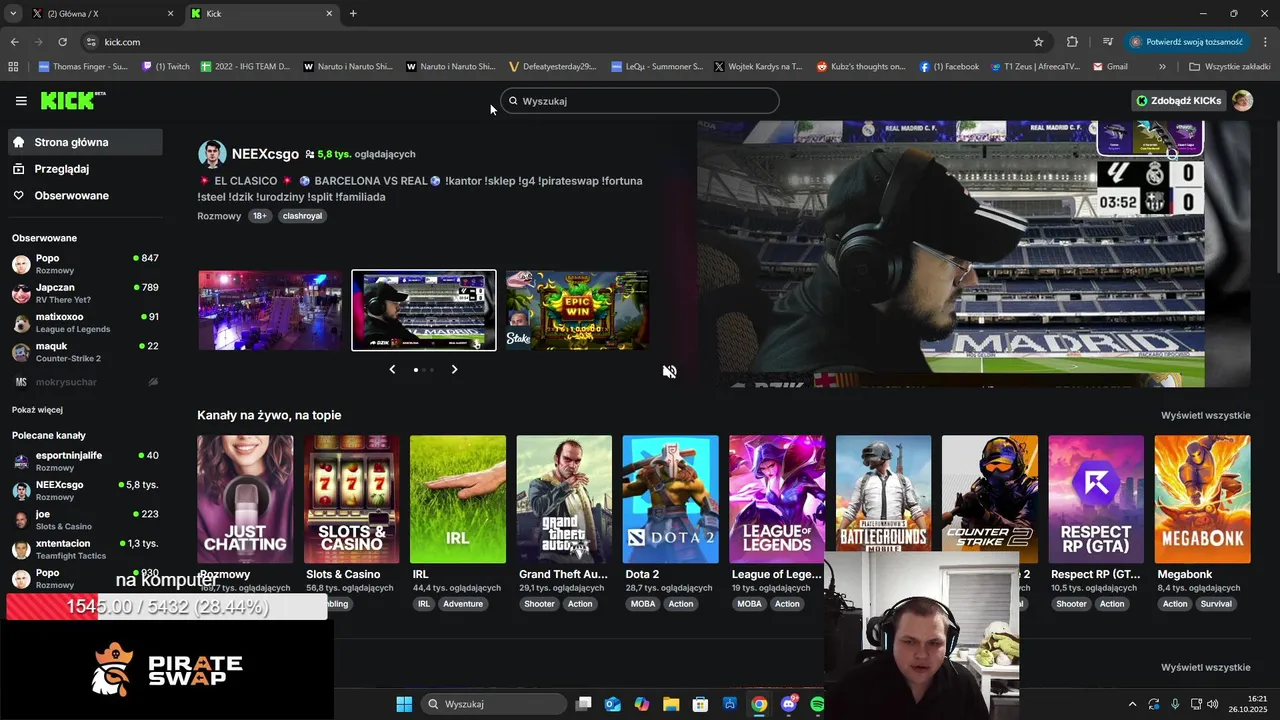Open matixoxoo in followed channels list
Viewport: 1280px width, 720px height.
(85, 322)
